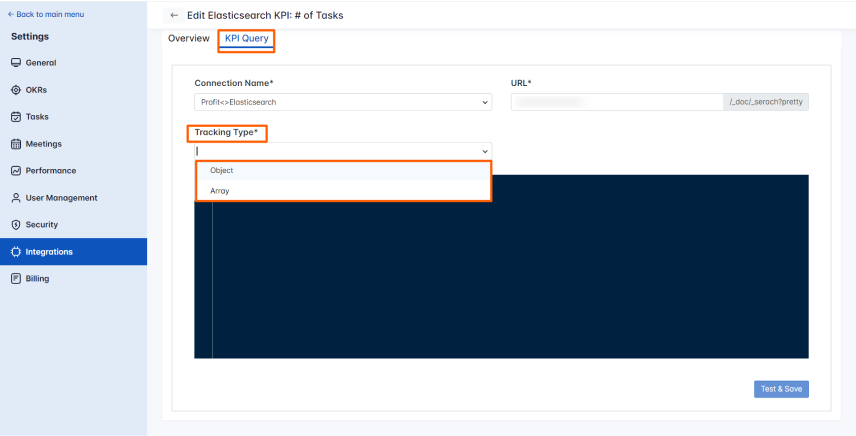Viewport: 856px width, 436px height.
Task: Click the User Management person icon
Action: (16, 198)
